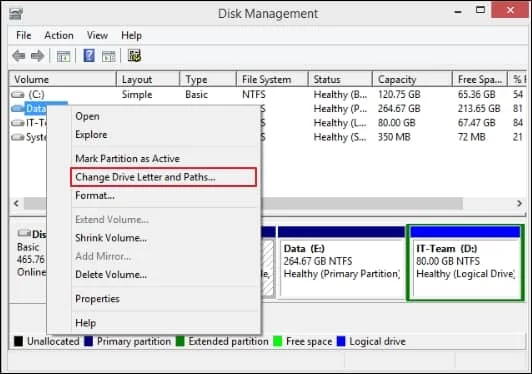Sort by the Type column header
Screen dimensions: 532x374
[208, 79]
